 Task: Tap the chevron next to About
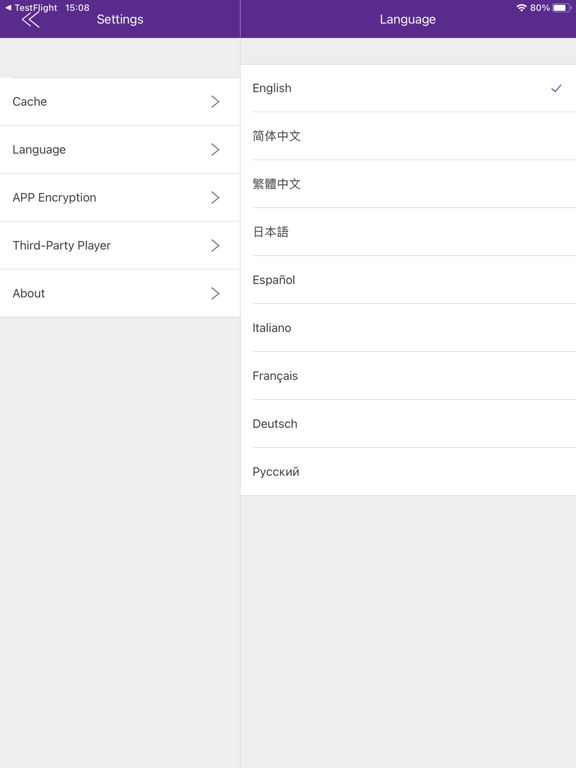click(x=215, y=293)
